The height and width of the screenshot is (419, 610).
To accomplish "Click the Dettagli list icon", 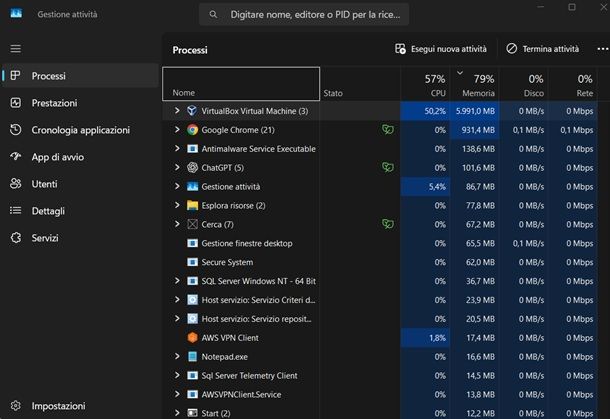I will [x=15, y=211].
